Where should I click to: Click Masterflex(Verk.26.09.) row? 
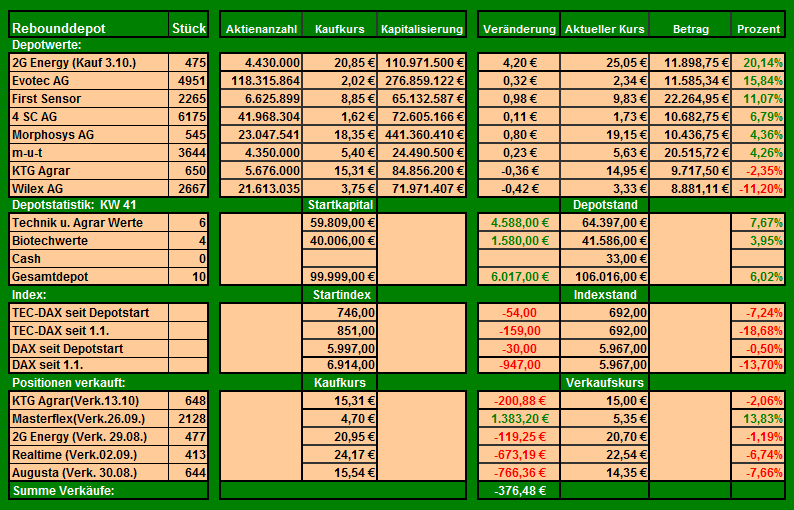89,419
